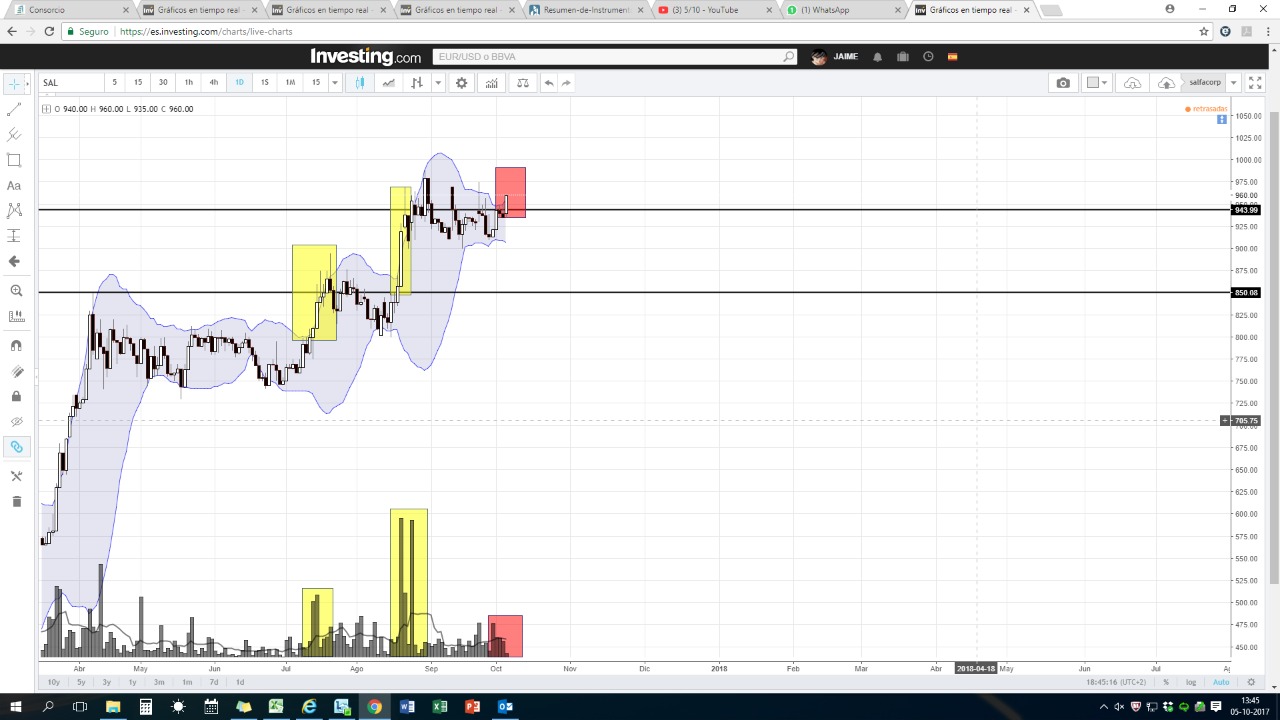Screen dimensions: 1280x720
Task: Open the Spanish flag language selector
Action: point(953,57)
